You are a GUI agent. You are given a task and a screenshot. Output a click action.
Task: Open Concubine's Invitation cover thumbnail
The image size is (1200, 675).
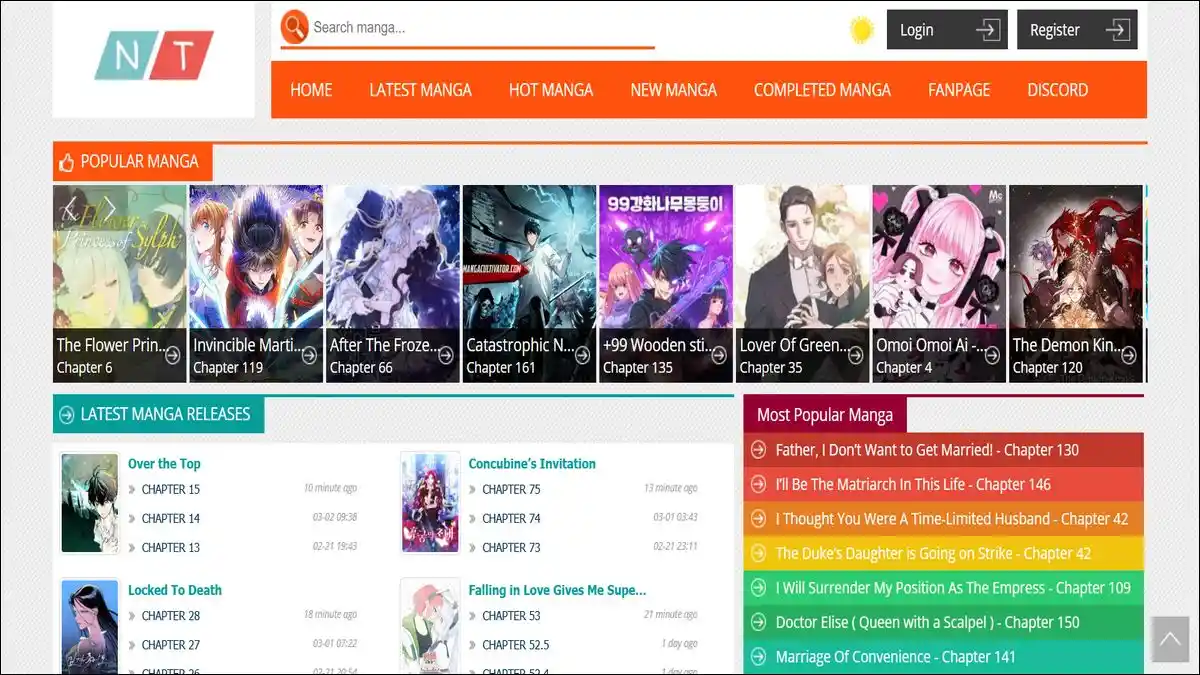coord(430,503)
